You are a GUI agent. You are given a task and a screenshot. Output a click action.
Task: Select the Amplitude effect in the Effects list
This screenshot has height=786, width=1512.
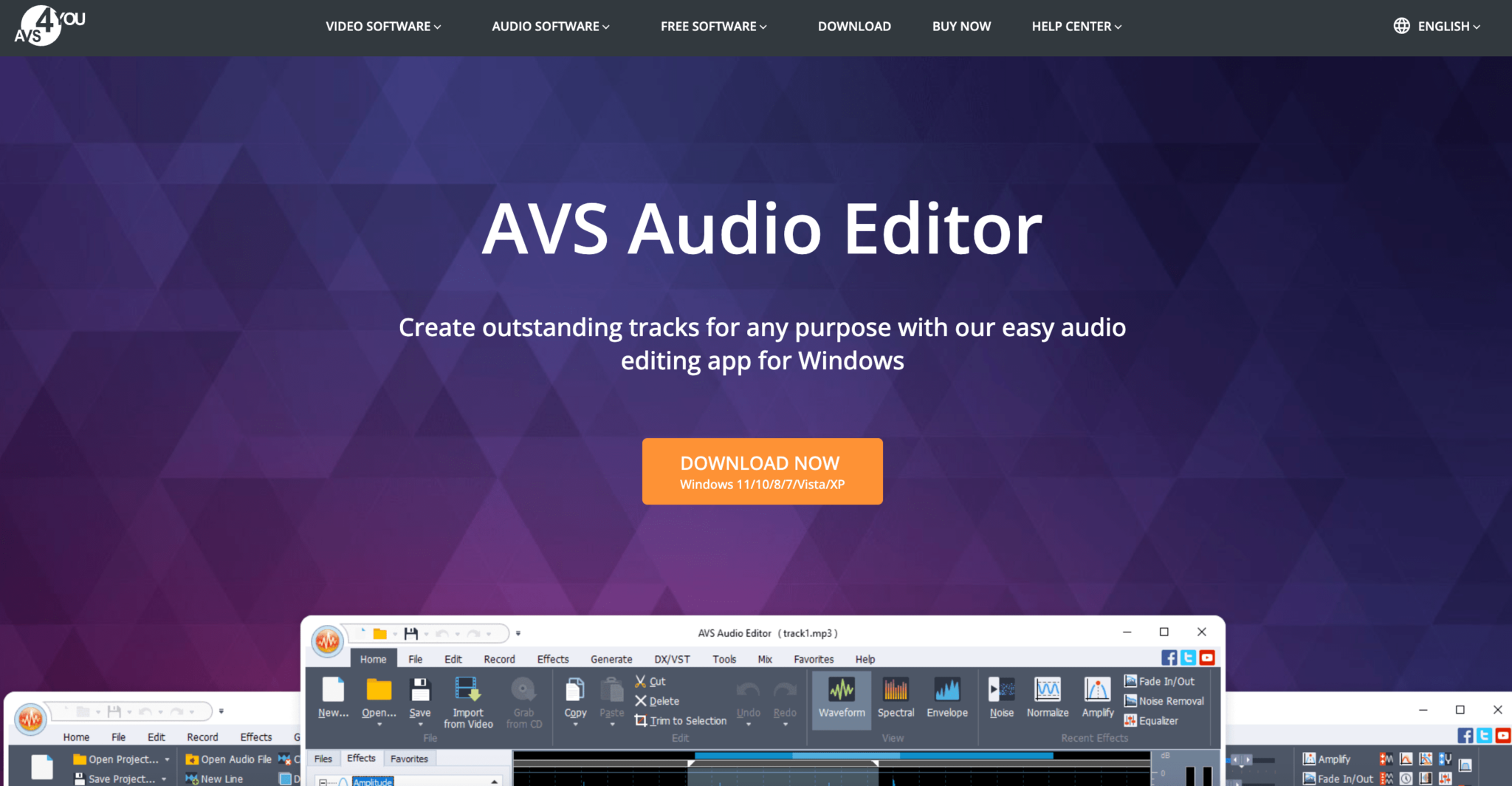[373, 782]
